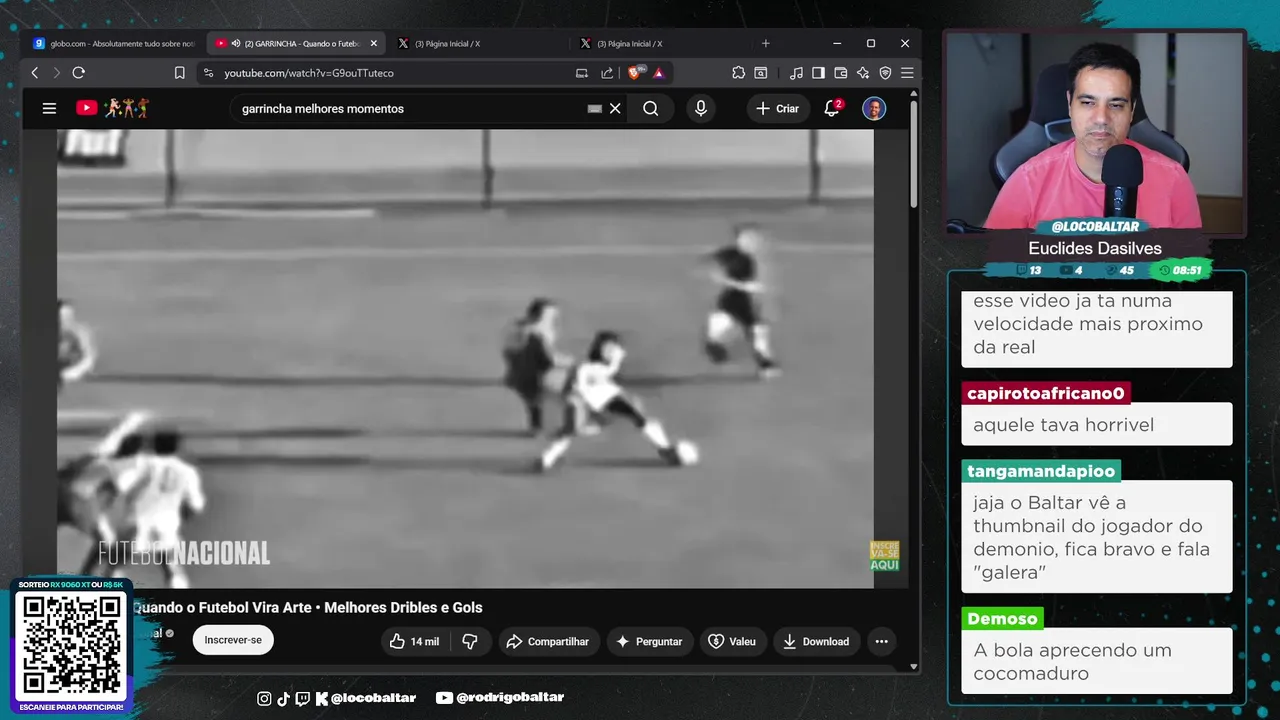
Task: Dislike the video with thumbs down
Action: coord(470,641)
